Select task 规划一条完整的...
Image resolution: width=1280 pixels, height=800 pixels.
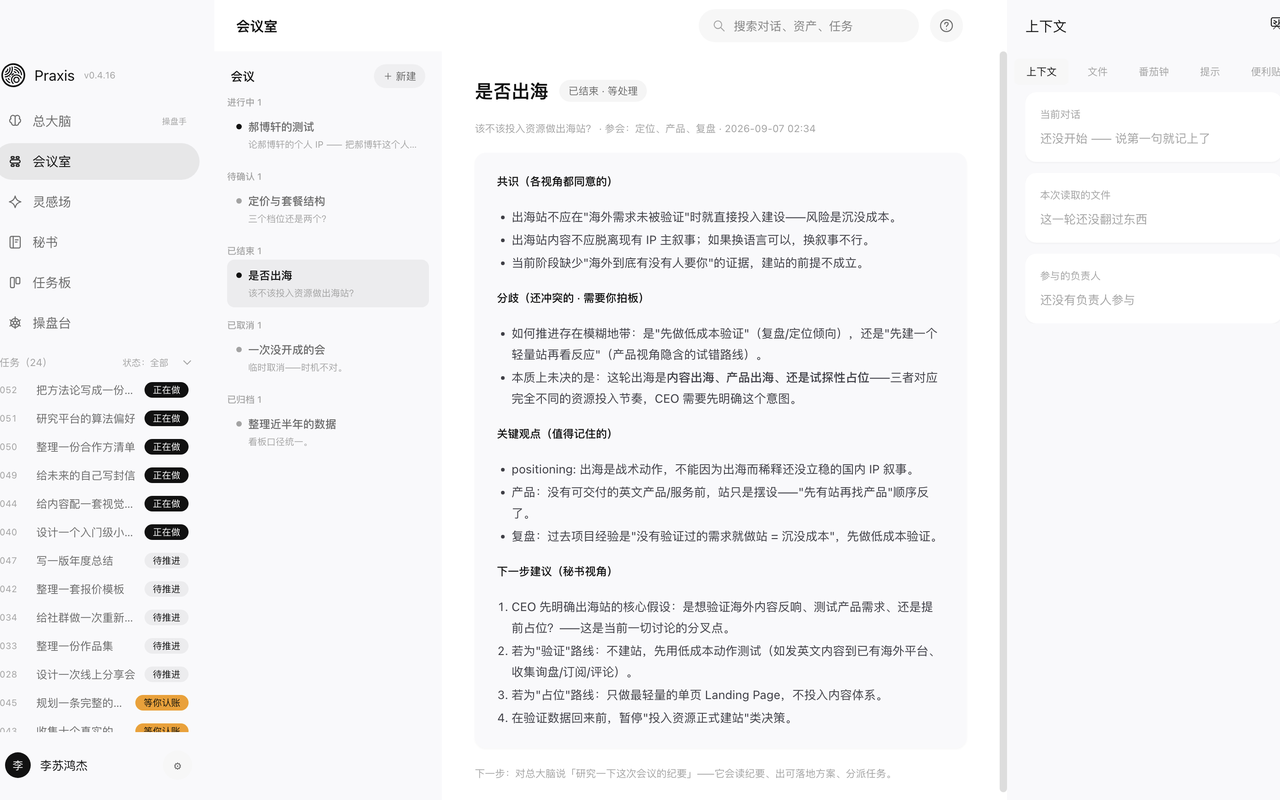point(96,703)
